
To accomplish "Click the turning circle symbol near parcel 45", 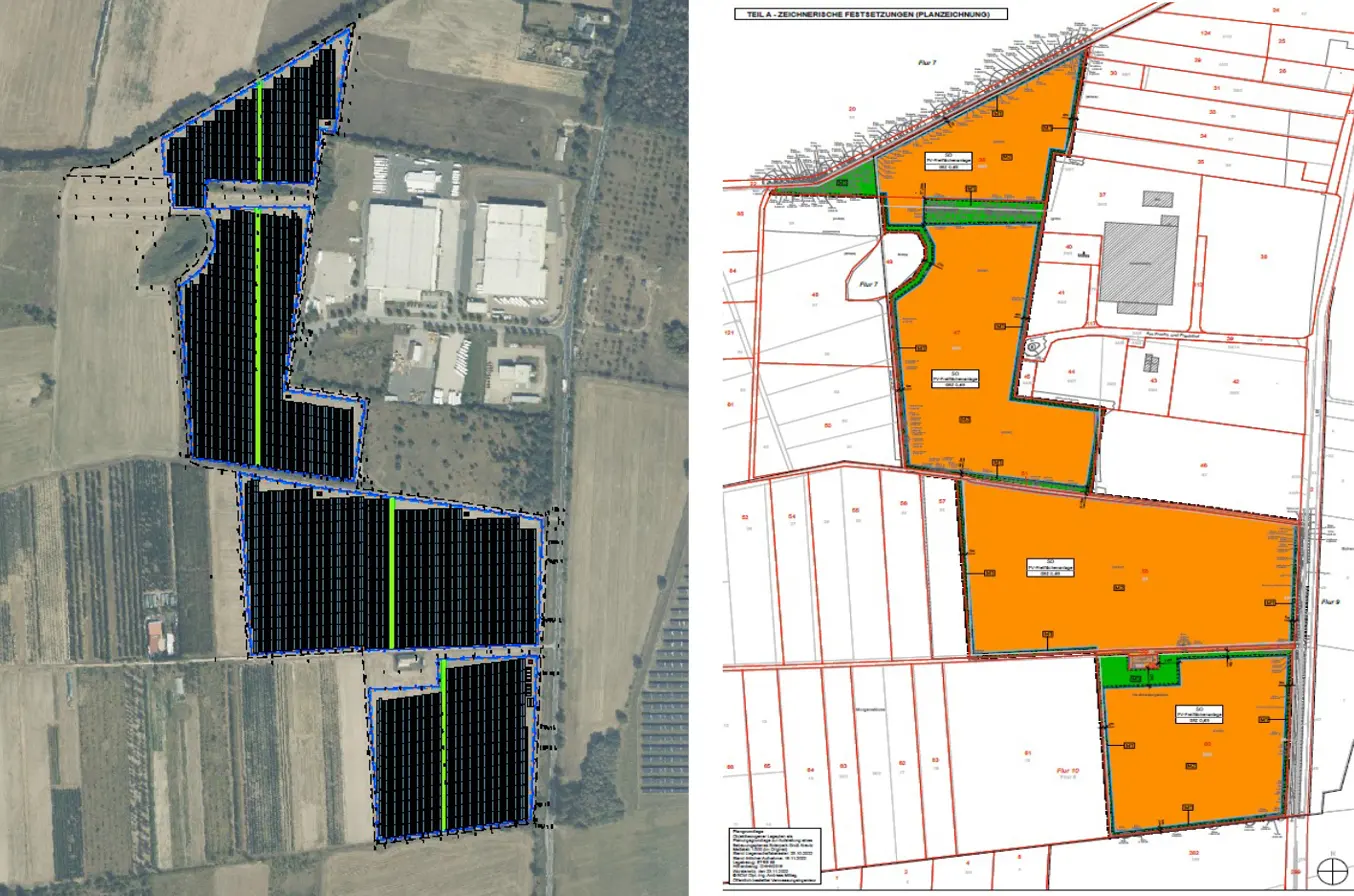I will 1033,349.
